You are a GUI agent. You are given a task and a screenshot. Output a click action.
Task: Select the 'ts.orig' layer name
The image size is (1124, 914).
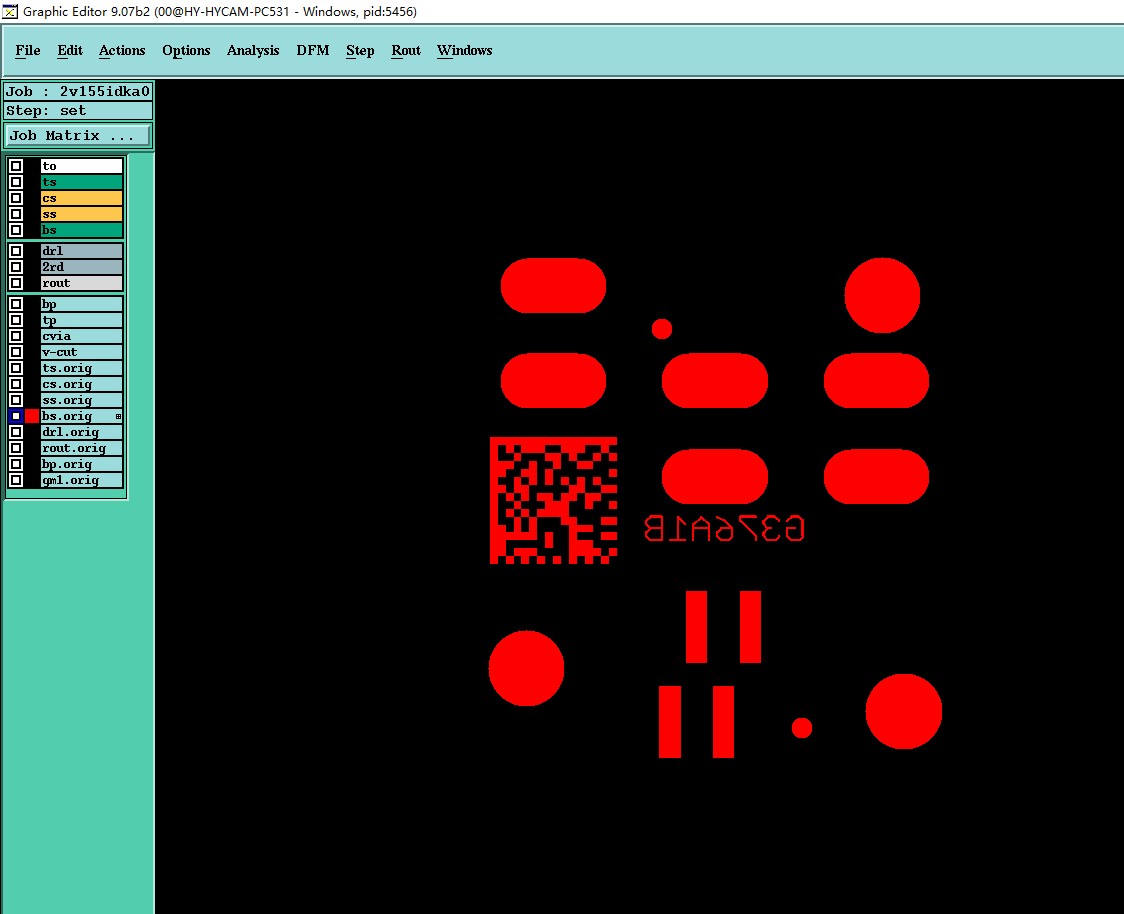pyautogui.click(x=81, y=368)
